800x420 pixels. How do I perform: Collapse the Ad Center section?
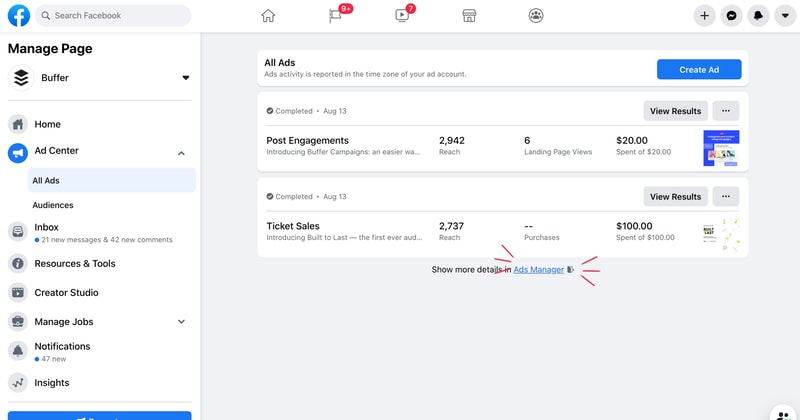pos(181,153)
